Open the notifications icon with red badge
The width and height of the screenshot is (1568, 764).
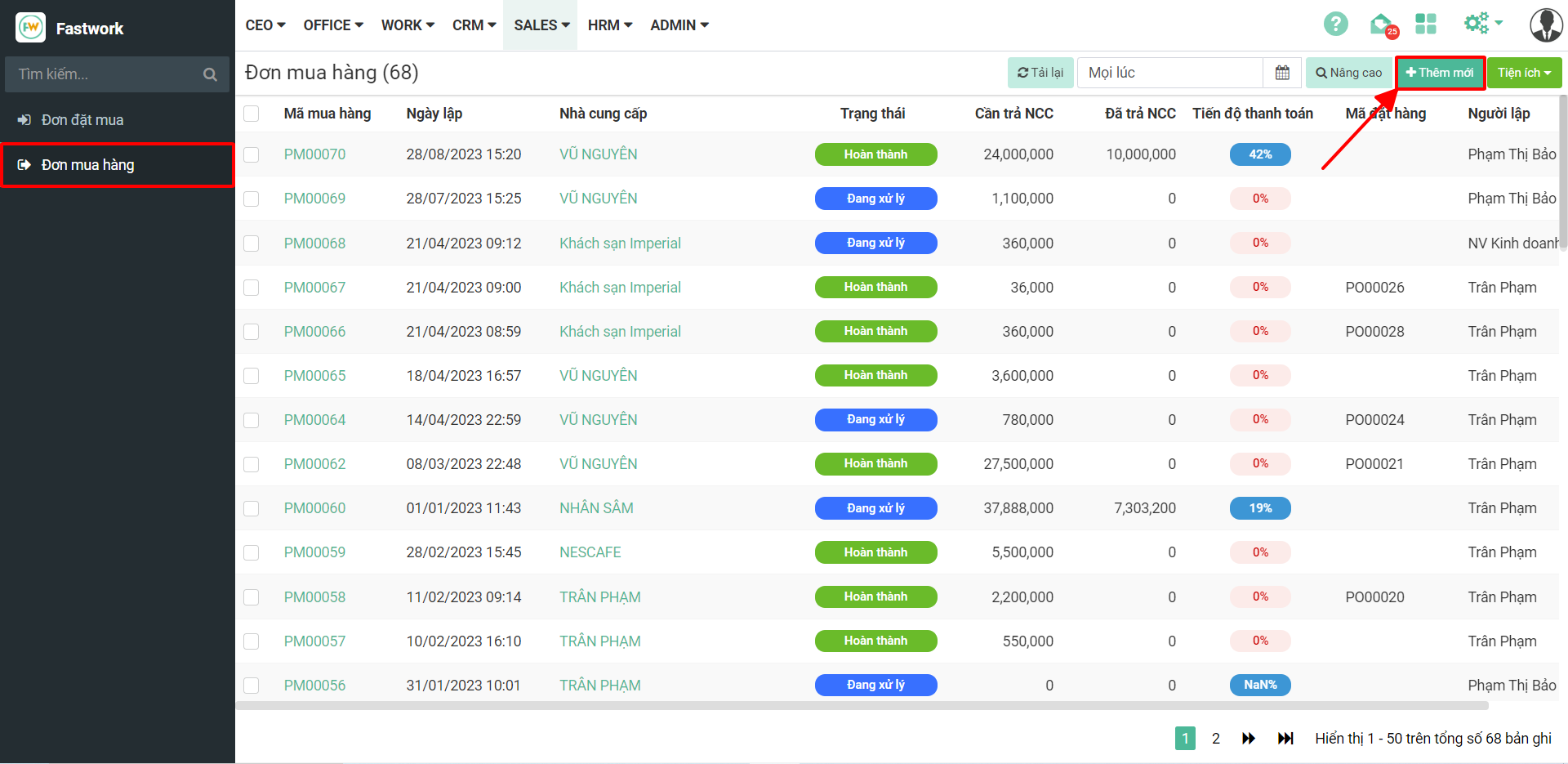[x=1382, y=25]
